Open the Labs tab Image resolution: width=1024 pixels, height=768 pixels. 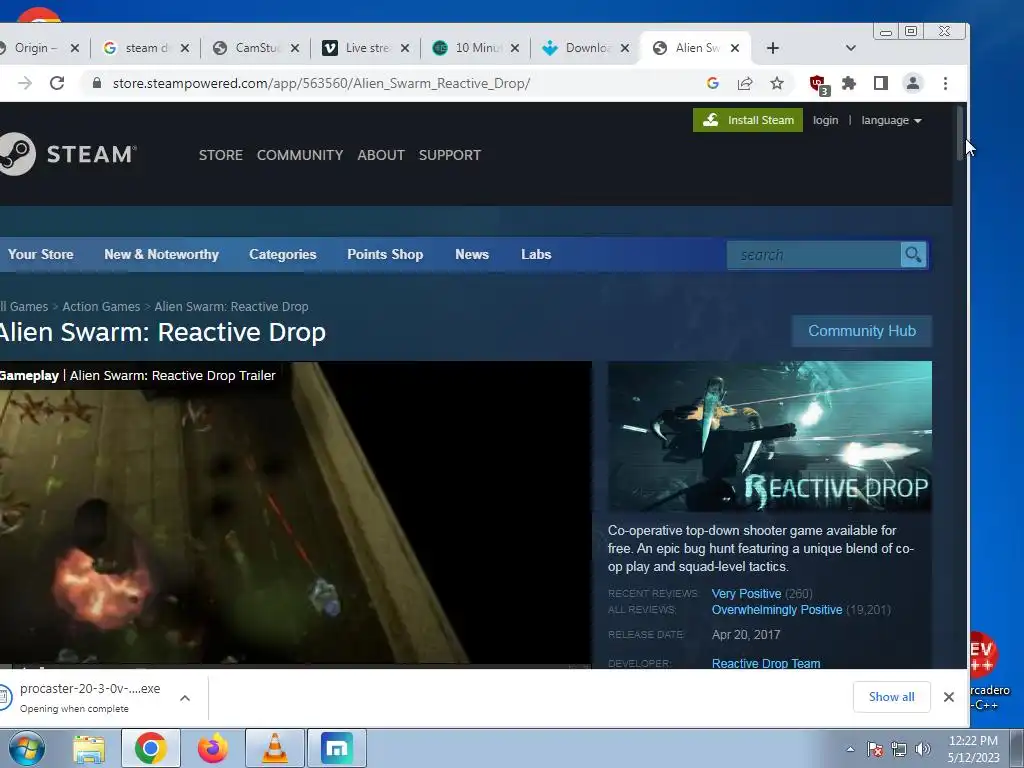tap(536, 254)
